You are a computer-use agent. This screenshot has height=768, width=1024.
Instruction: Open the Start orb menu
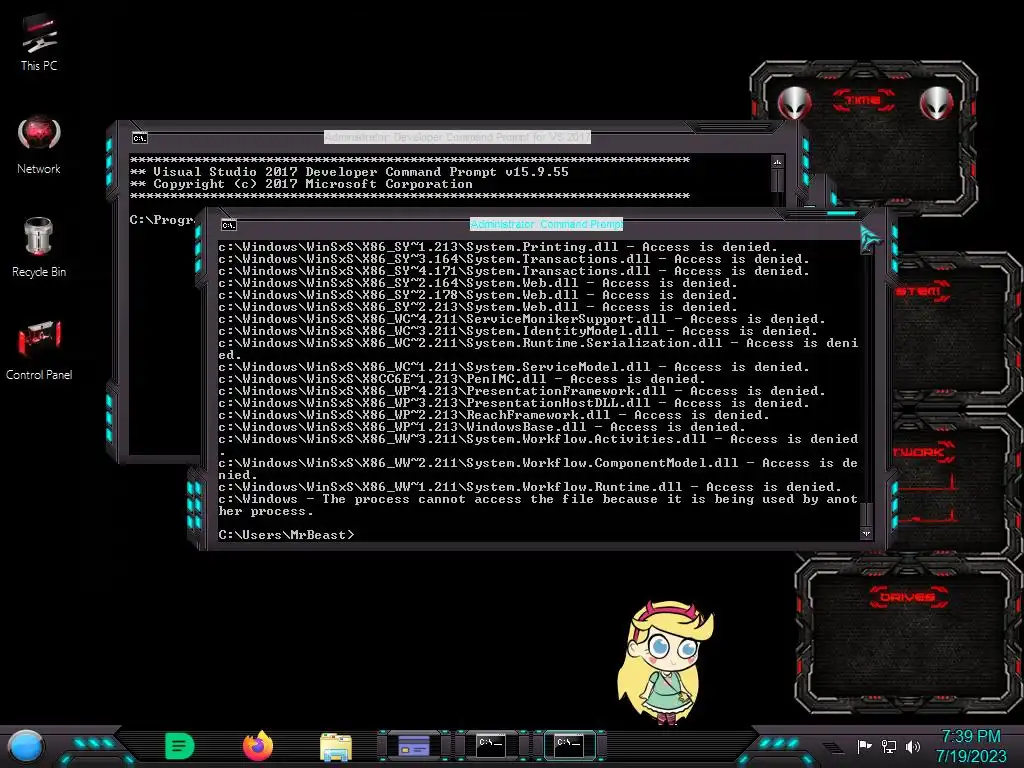pyautogui.click(x=26, y=747)
